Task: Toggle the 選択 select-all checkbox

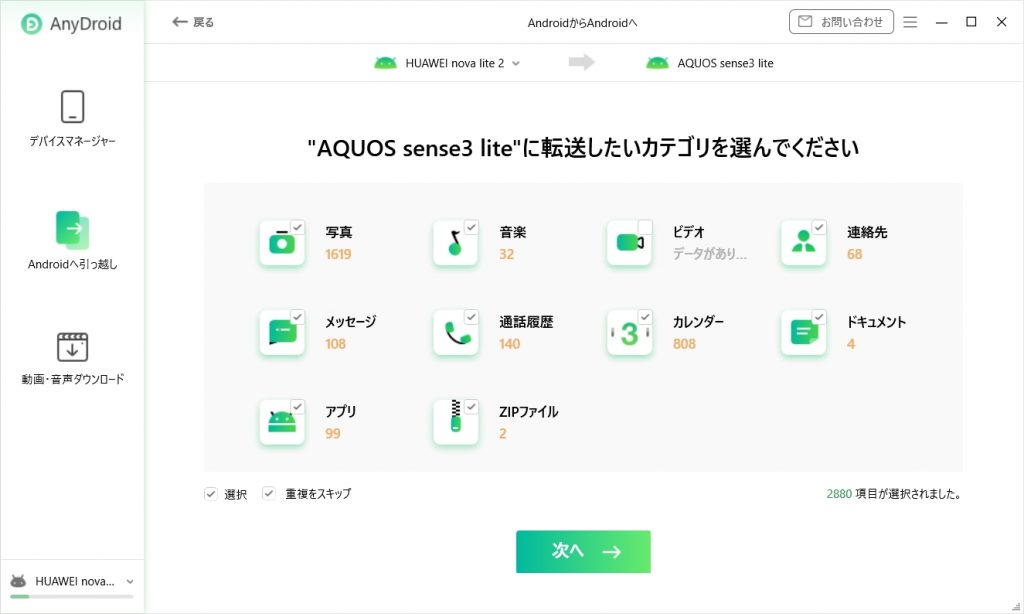Action: click(x=211, y=494)
